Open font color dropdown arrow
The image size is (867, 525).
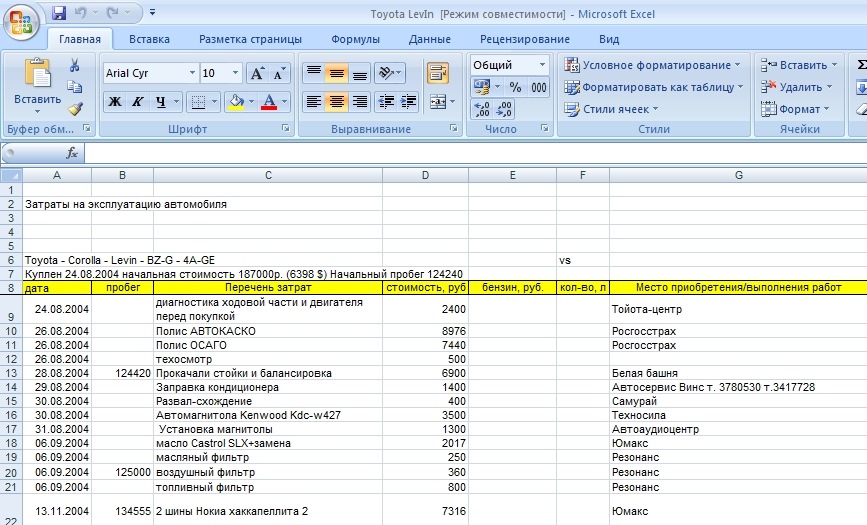pyautogui.click(x=285, y=102)
